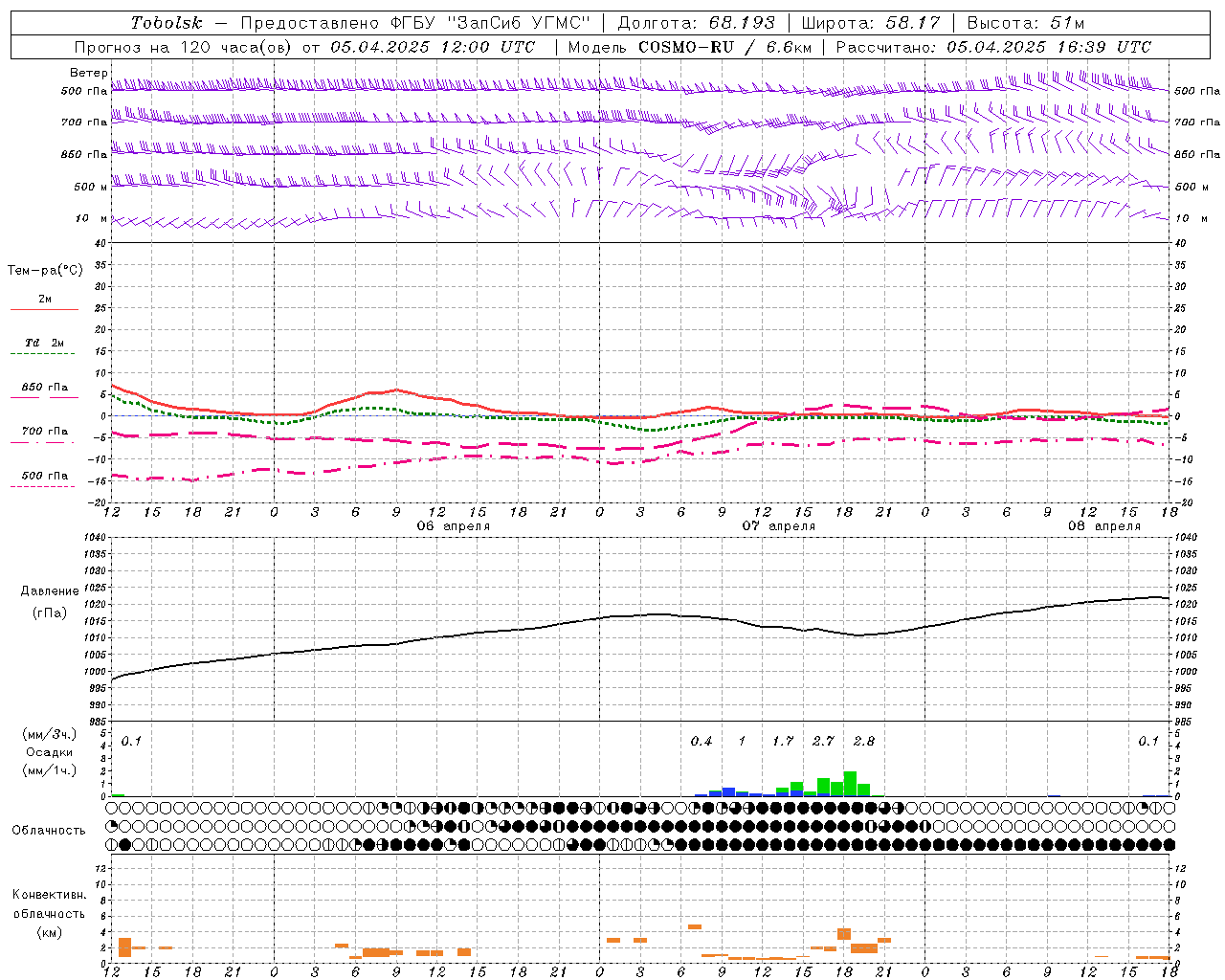This screenshot has height=980, width=1225.
Task: Select the latitude value Широта: 58.17
Action: (x=871, y=23)
